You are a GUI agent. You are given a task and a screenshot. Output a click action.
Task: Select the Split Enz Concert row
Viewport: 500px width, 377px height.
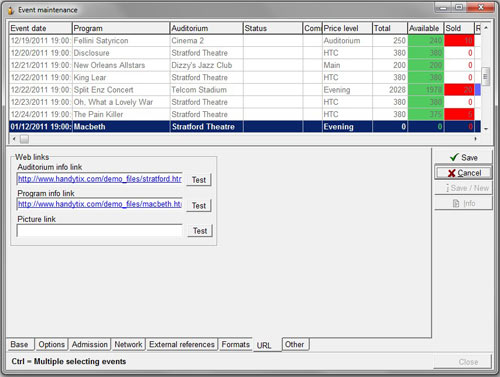click(245, 90)
